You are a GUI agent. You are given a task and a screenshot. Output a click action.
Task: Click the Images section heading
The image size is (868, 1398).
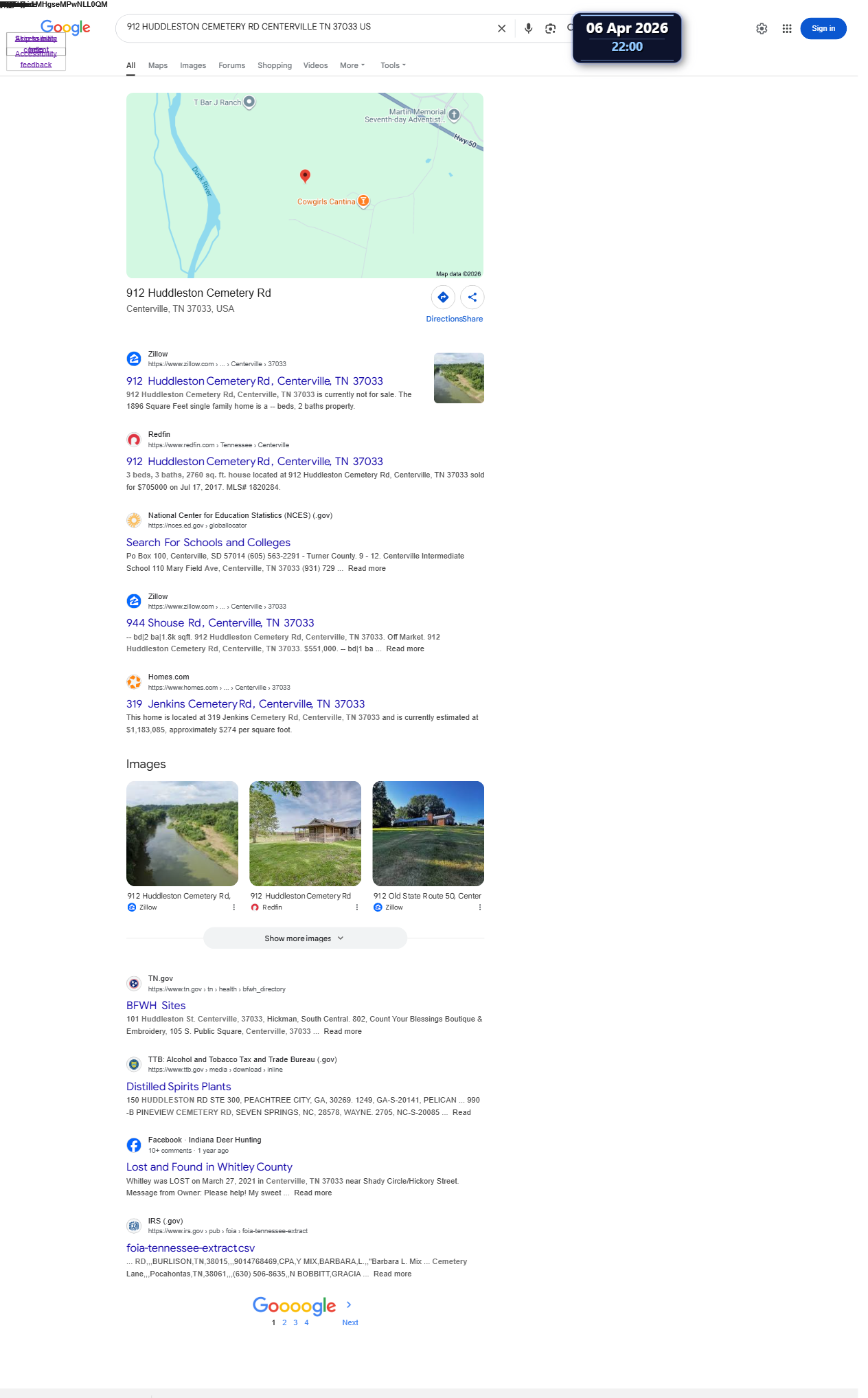tap(146, 764)
